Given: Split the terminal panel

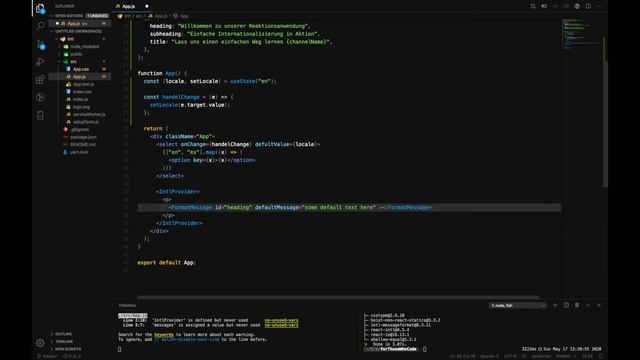Looking at the screenshot, I should [x=566, y=305].
